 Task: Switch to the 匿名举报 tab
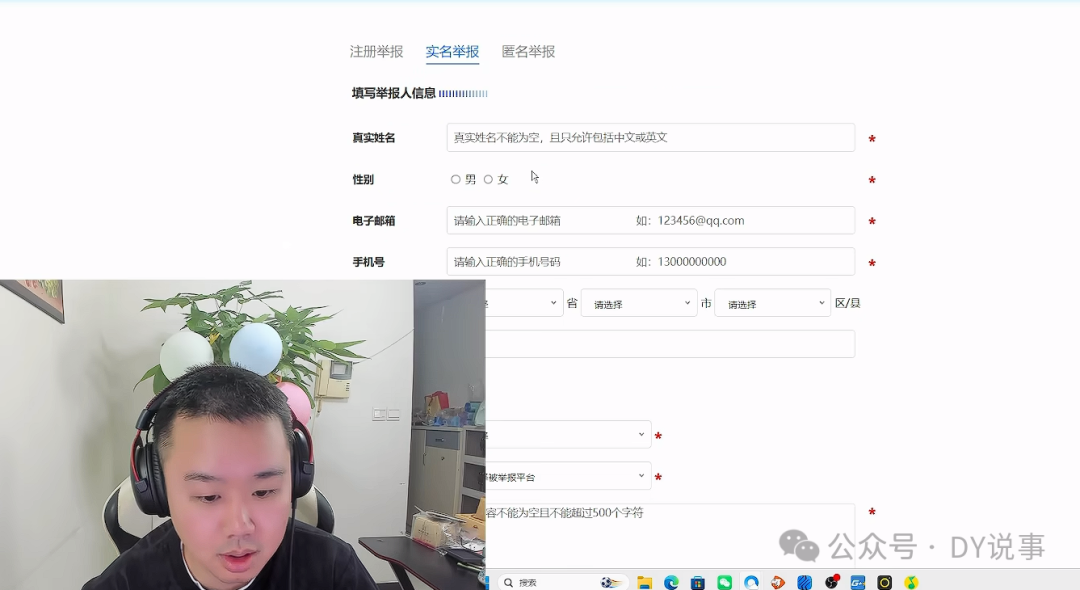point(528,52)
